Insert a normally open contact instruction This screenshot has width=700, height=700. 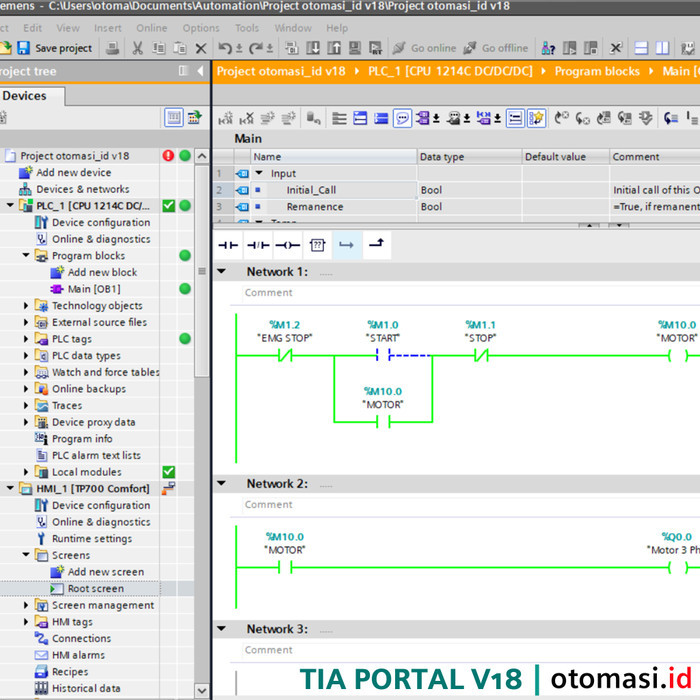point(229,244)
